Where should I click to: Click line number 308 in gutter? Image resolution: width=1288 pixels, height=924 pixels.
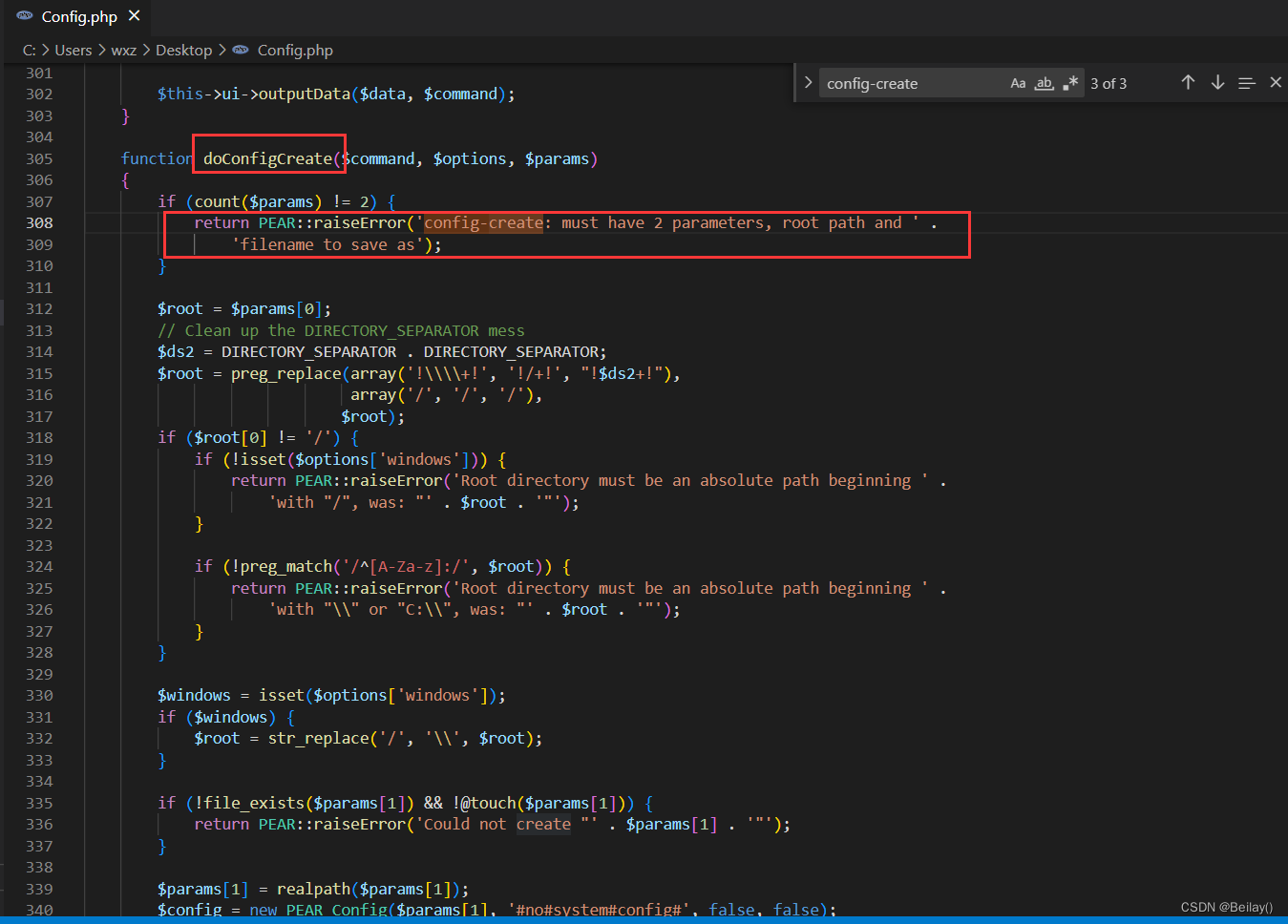pyautogui.click(x=39, y=223)
